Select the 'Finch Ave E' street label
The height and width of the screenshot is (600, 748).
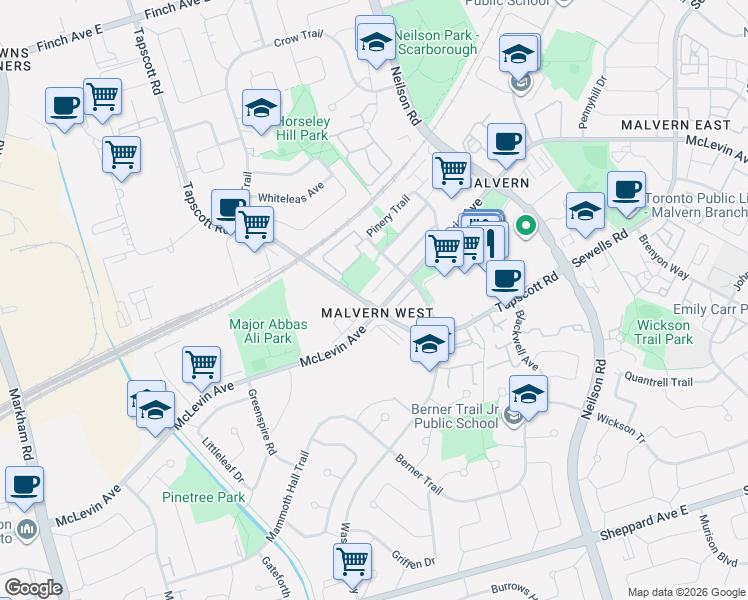click(x=70, y=38)
